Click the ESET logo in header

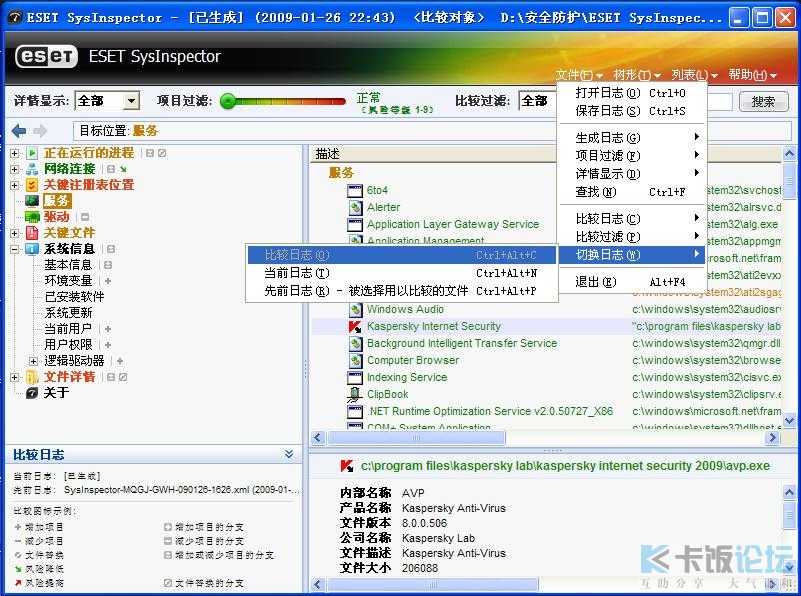tap(46, 56)
